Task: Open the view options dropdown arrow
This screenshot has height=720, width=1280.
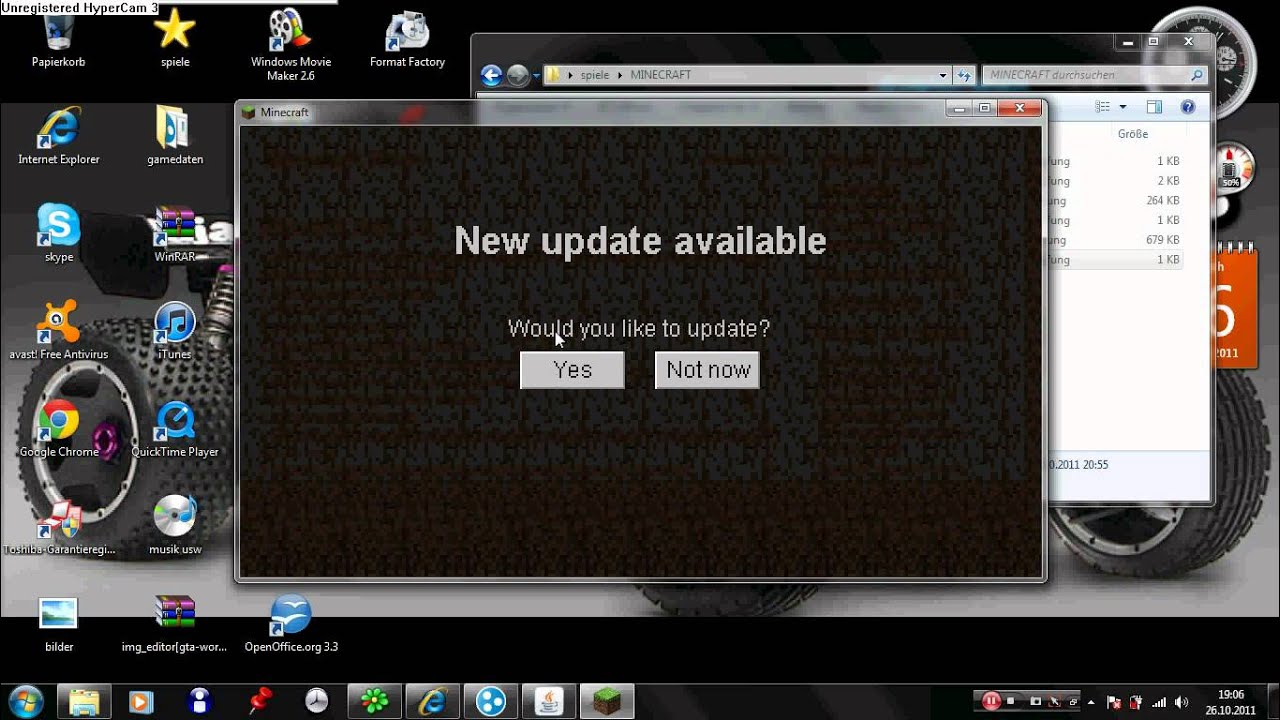Action: point(1123,107)
